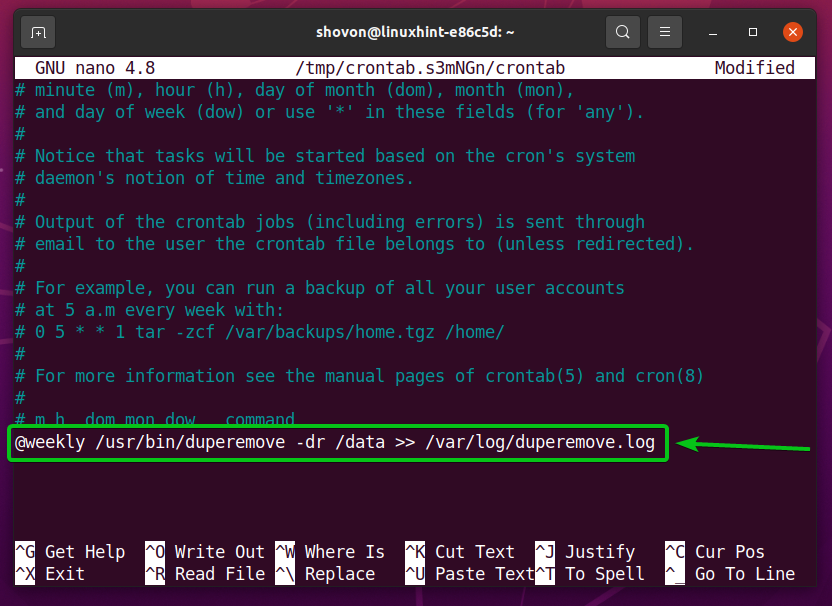Screen dimensions: 832x606
Task: Click the tar -zcf example comment line
Action: 259,332
